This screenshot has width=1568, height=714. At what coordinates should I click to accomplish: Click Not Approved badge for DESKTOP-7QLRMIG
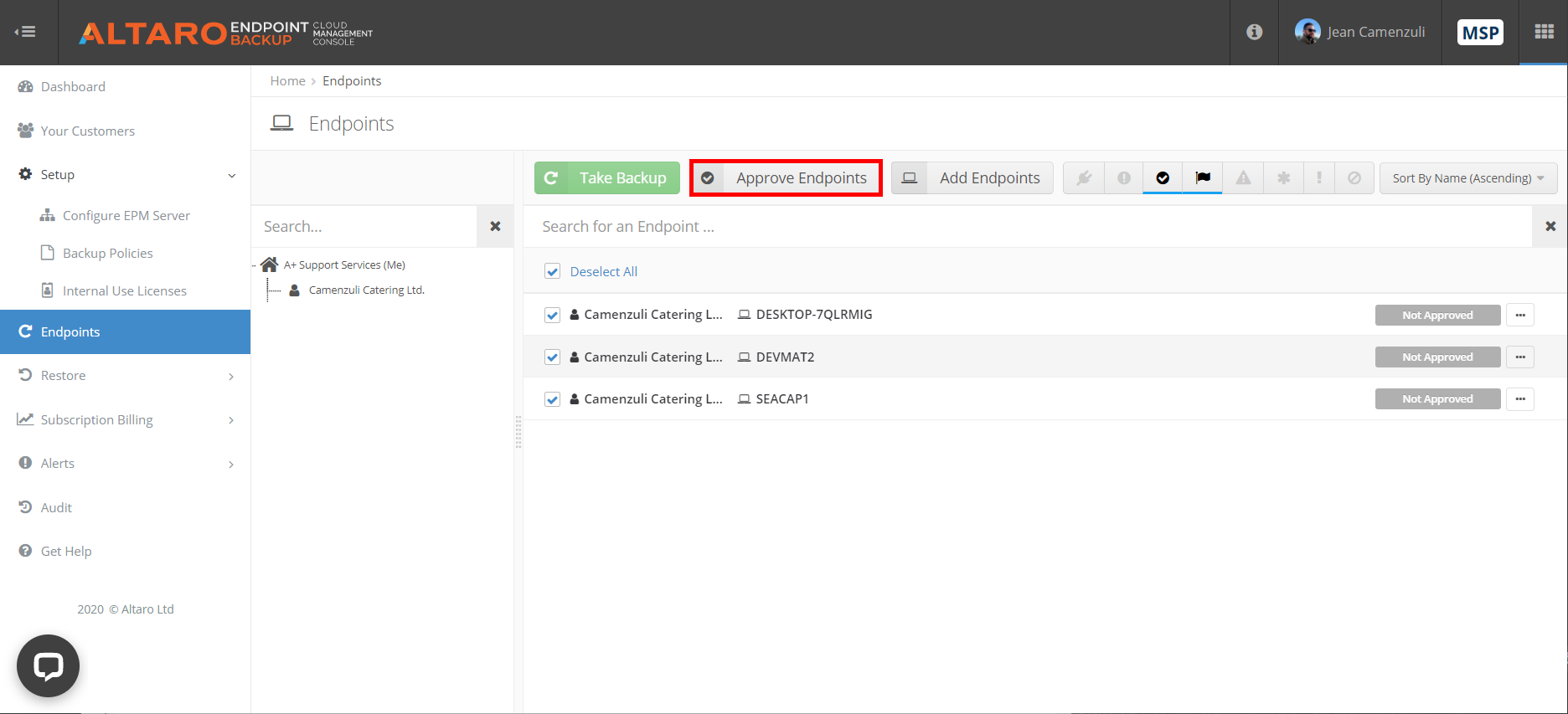click(x=1437, y=315)
